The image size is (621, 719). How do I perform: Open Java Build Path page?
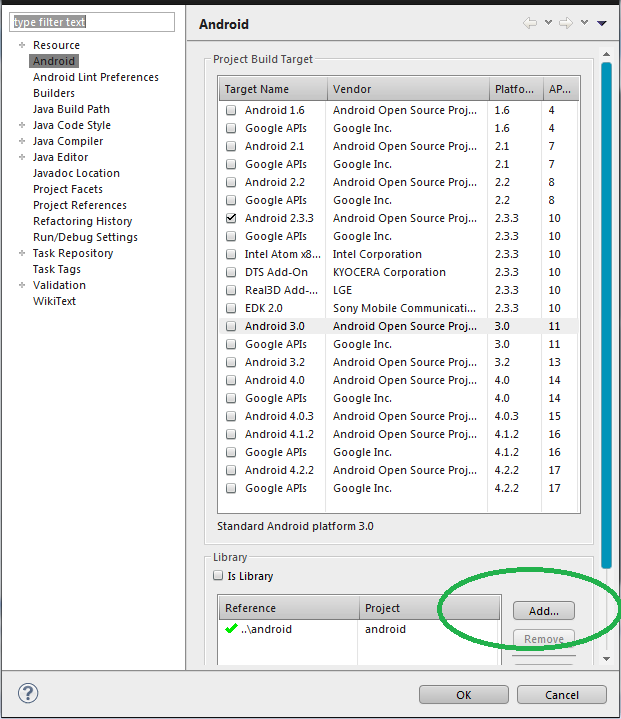[71, 109]
